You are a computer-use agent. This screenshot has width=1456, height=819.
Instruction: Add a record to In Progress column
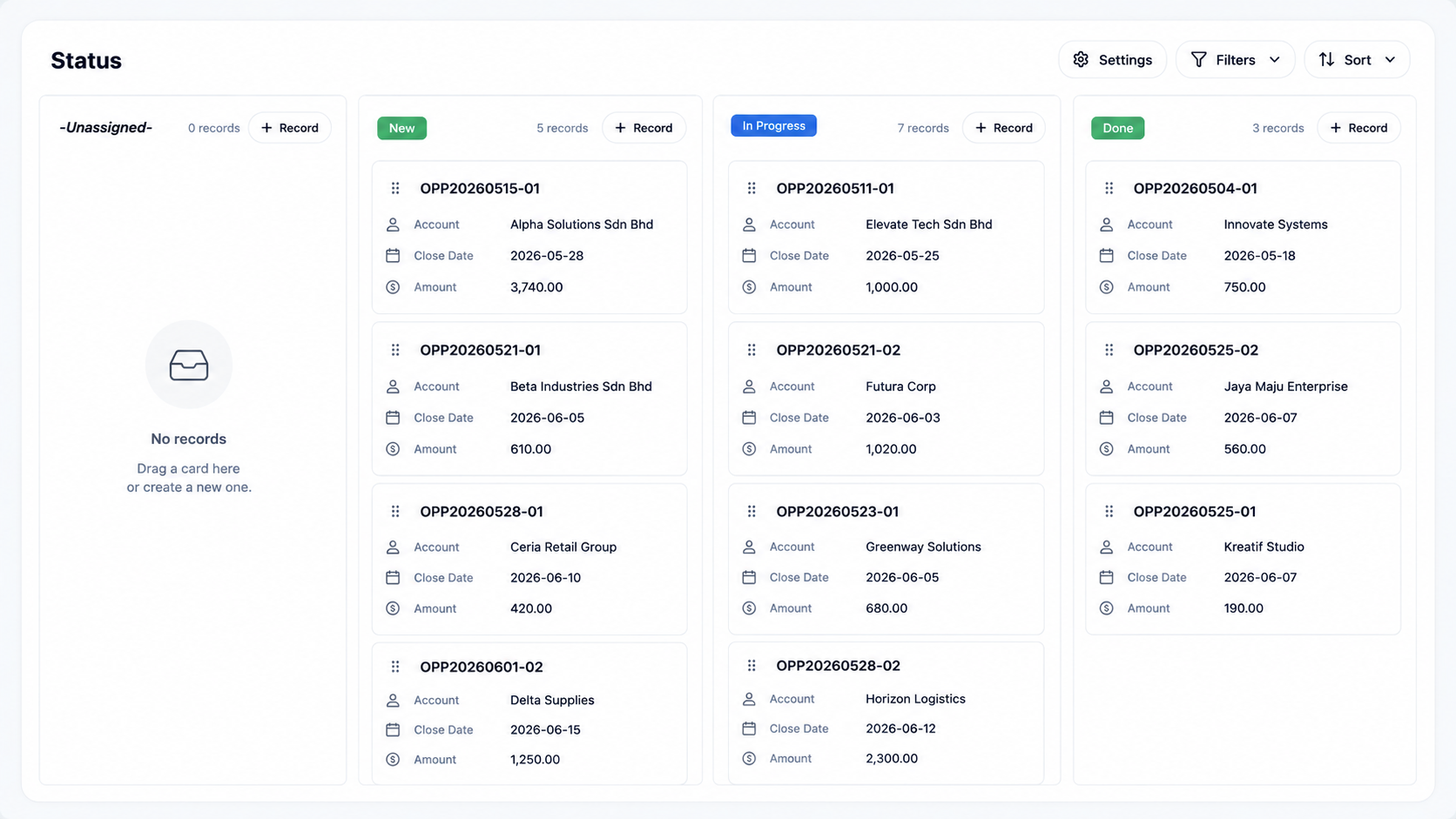[1003, 128]
